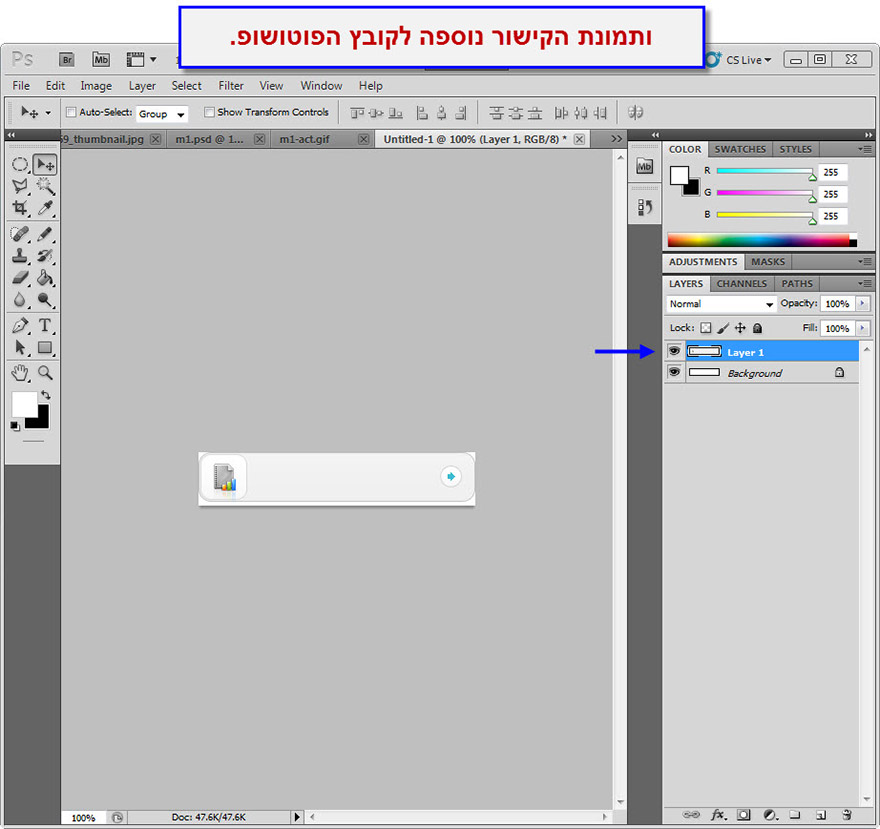Activate the Crop tool
Viewport: 880px width, 829px height.
[x=20, y=208]
